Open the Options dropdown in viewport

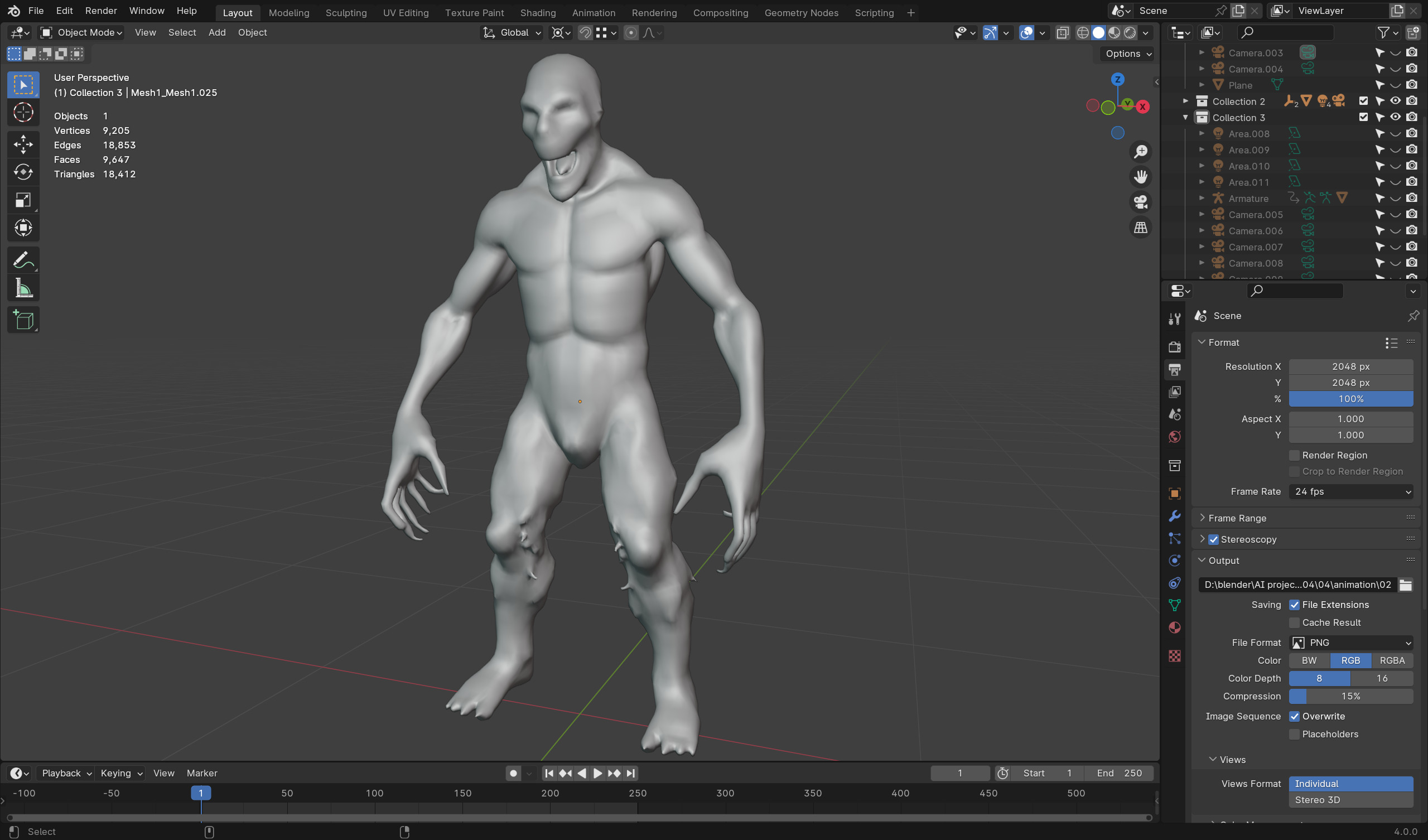(1128, 54)
